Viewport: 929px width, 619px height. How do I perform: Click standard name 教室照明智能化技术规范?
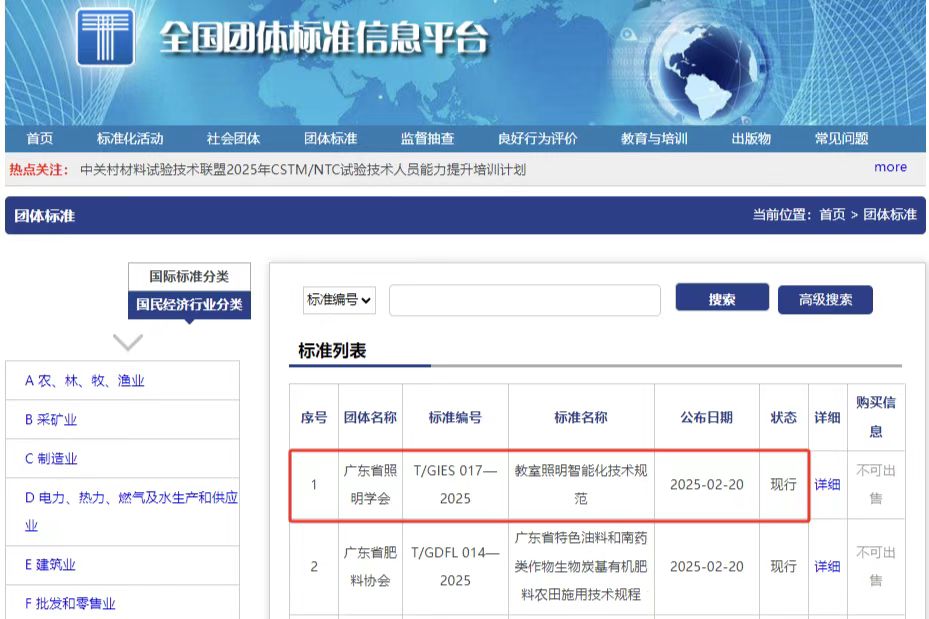pos(581,485)
